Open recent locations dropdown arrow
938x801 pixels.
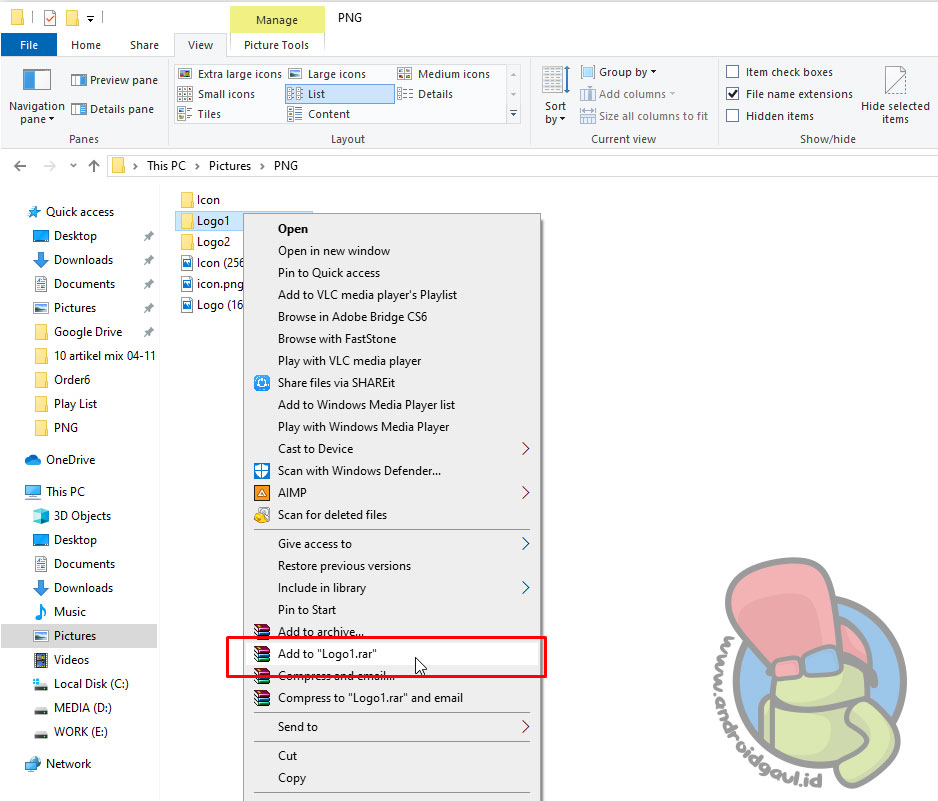point(73,166)
